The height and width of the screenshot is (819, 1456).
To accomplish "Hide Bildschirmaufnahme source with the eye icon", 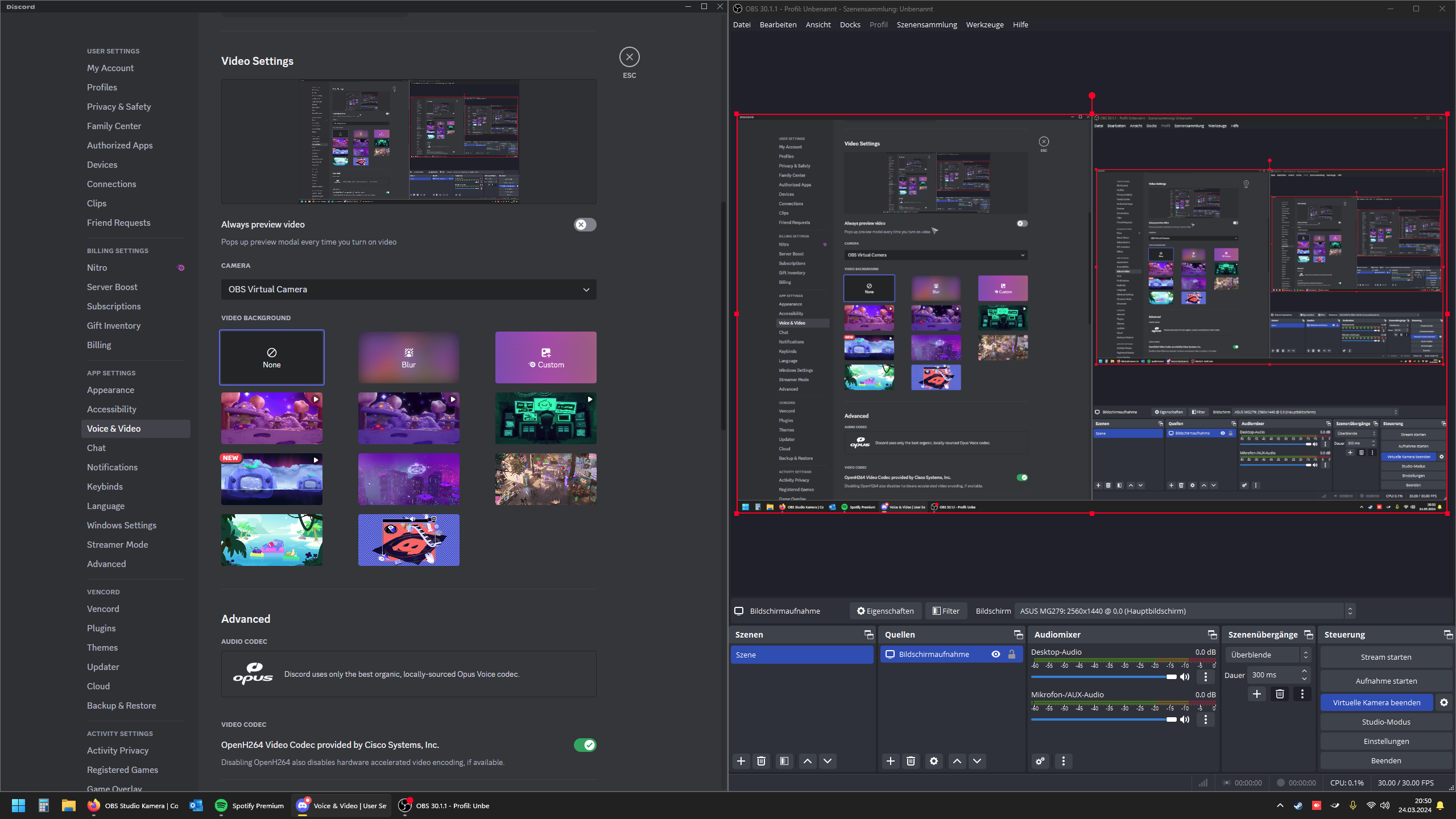I will pos(996,654).
